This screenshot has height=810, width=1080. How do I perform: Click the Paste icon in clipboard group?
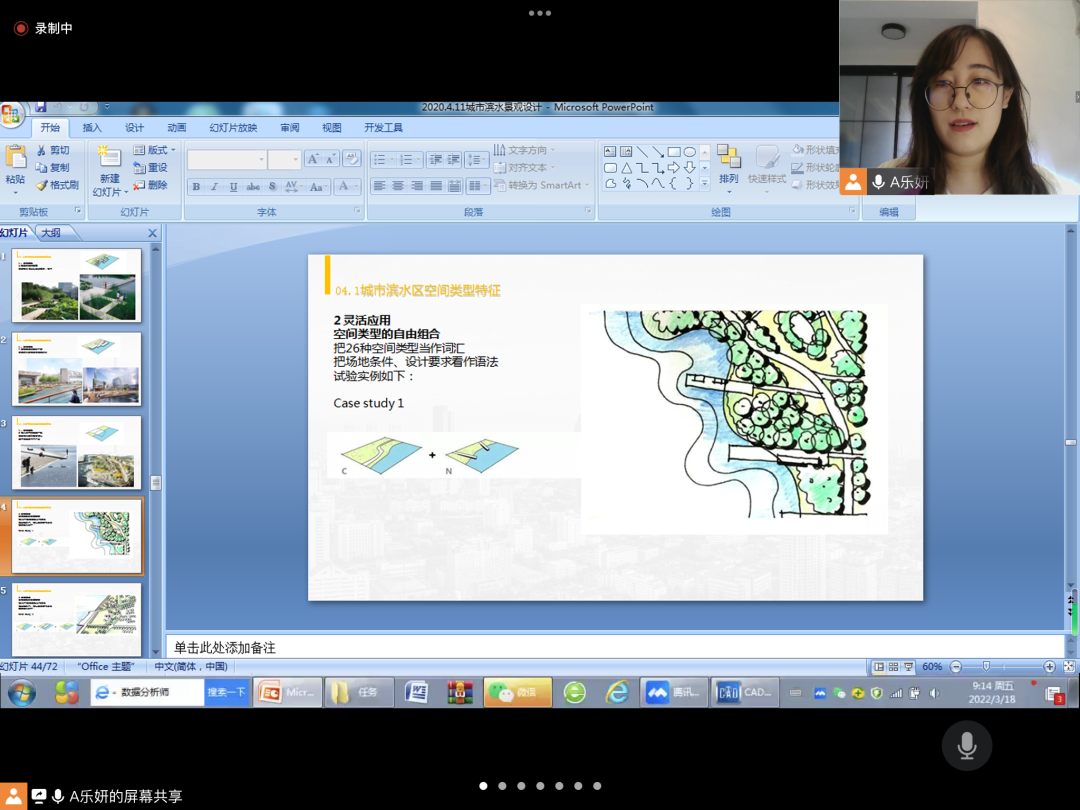pyautogui.click(x=15, y=165)
